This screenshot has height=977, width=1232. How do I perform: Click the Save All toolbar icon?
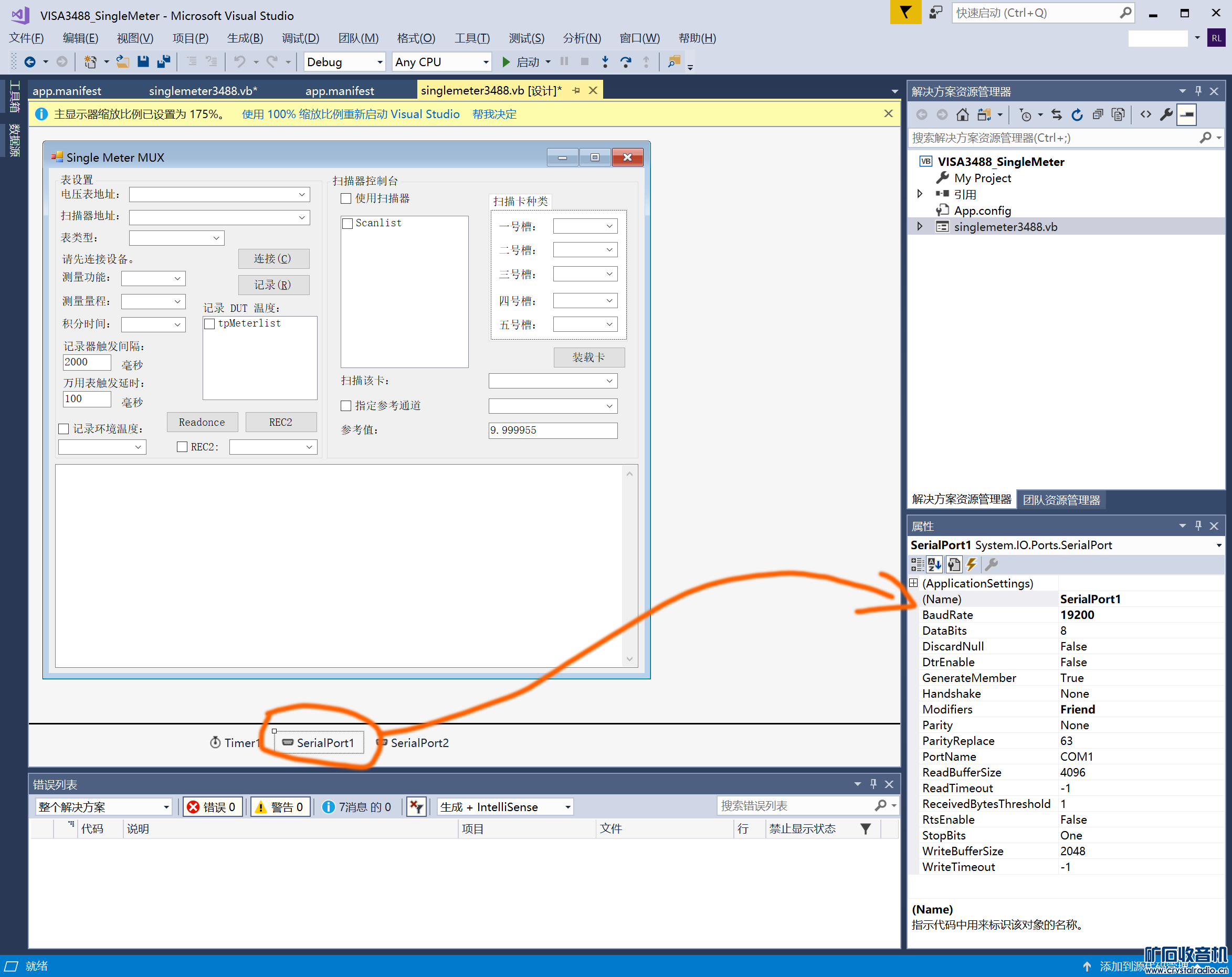click(x=164, y=62)
